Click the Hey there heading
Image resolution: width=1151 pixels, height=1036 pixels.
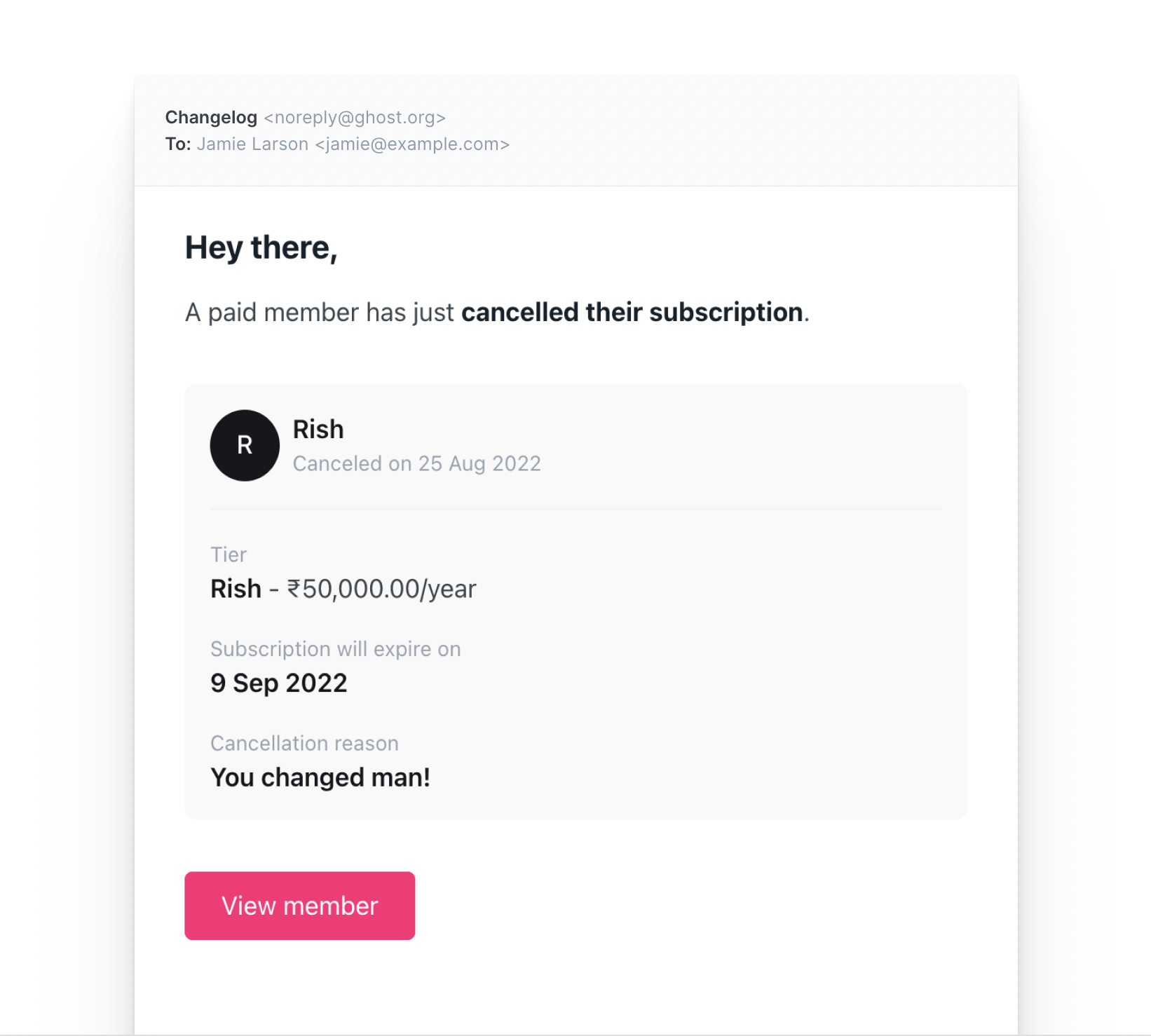[x=261, y=248]
